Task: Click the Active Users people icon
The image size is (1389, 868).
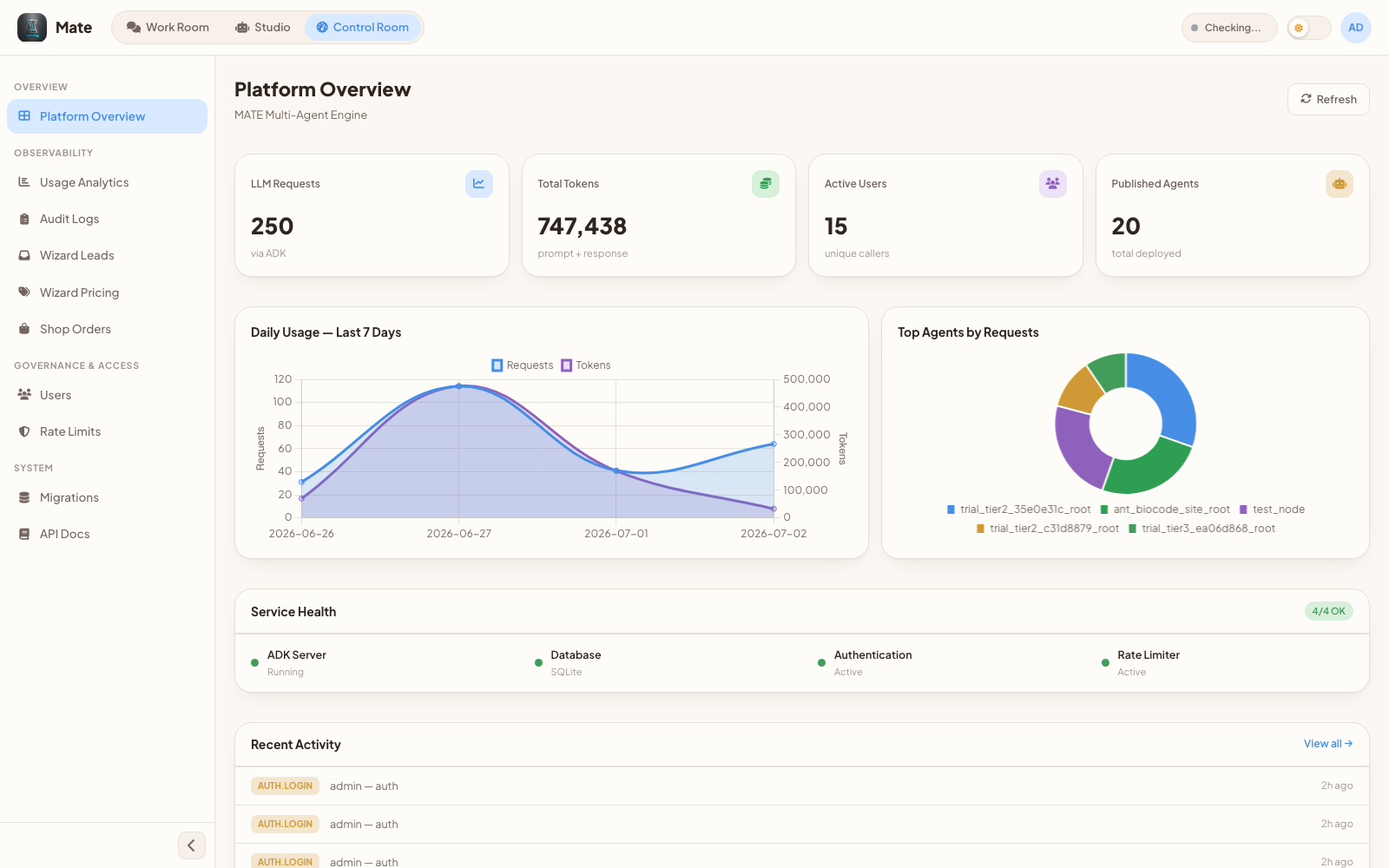Action: [x=1053, y=184]
